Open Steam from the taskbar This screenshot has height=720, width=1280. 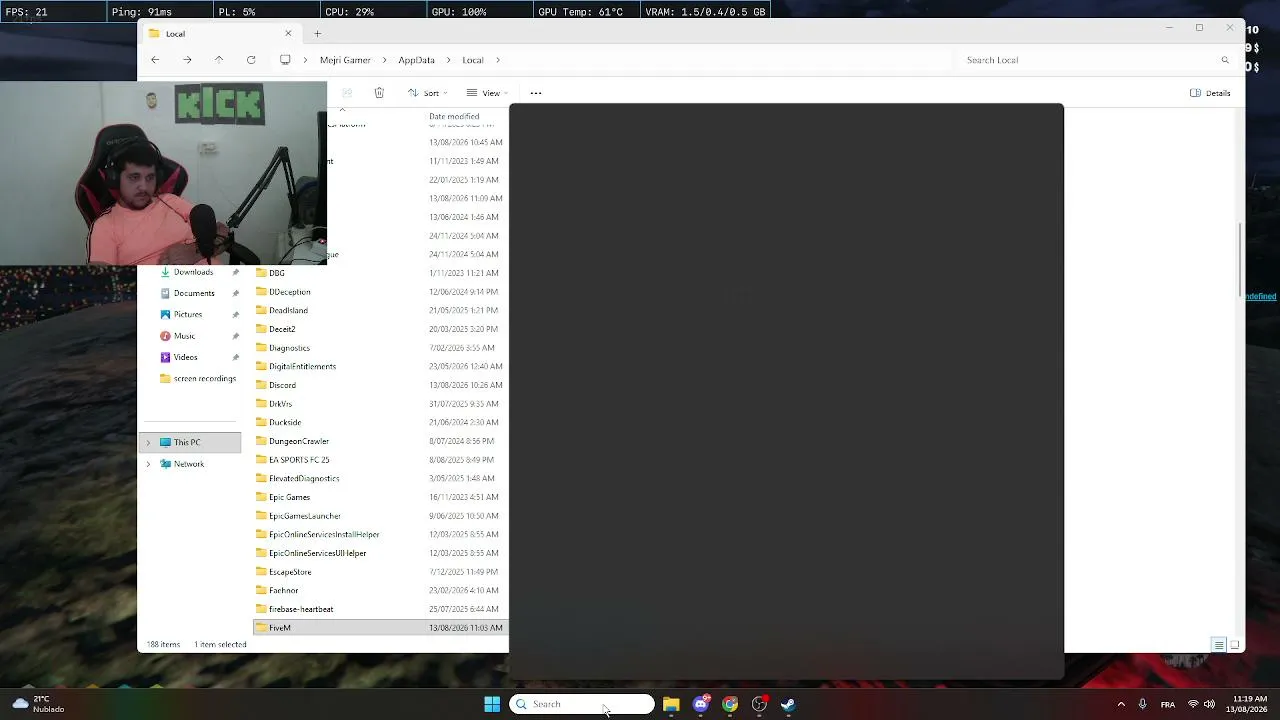click(788, 704)
